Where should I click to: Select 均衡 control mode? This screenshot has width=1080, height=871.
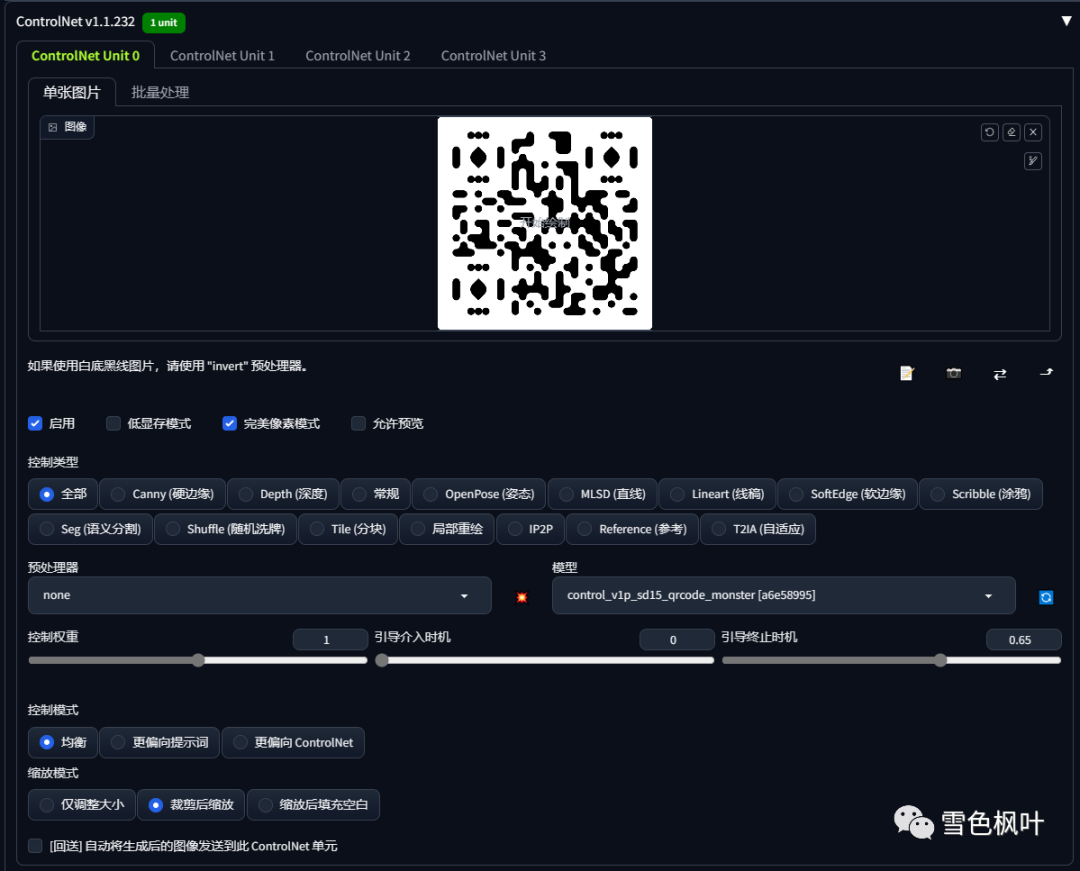tap(63, 742)
